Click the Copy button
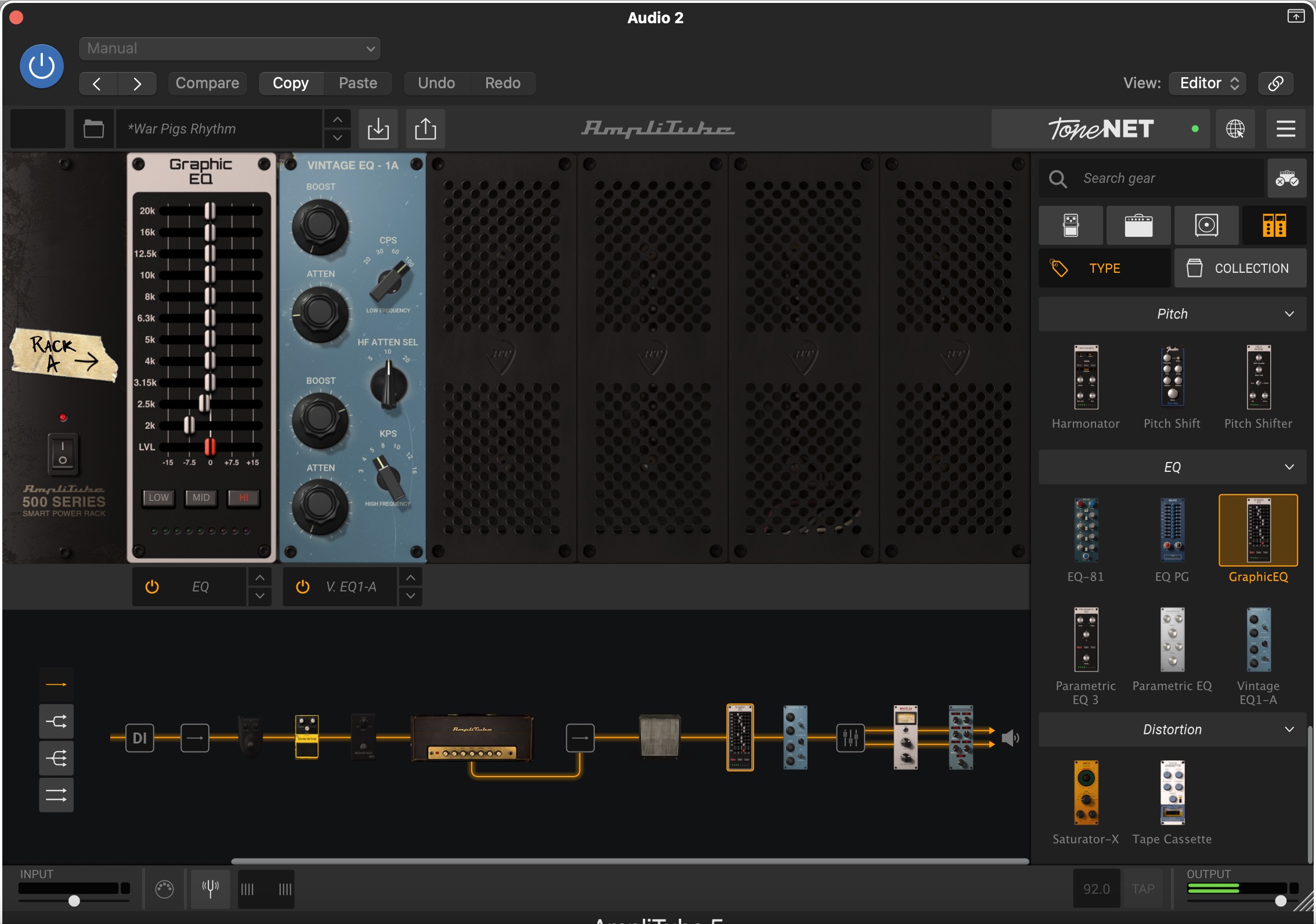The image size is (1316, 924). click(x=291, y=84)
